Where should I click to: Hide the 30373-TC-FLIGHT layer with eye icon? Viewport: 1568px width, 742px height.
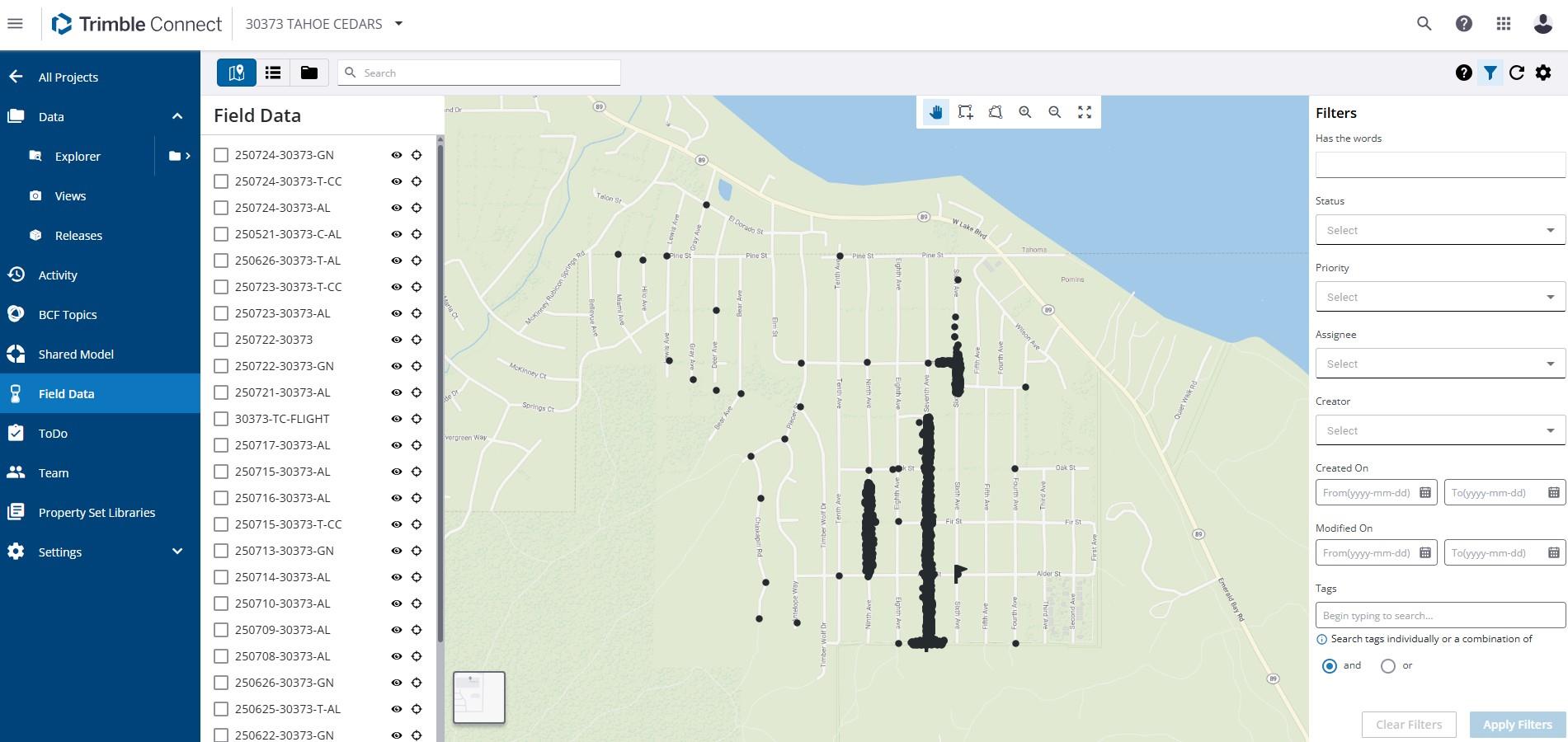tap(397, 419)
